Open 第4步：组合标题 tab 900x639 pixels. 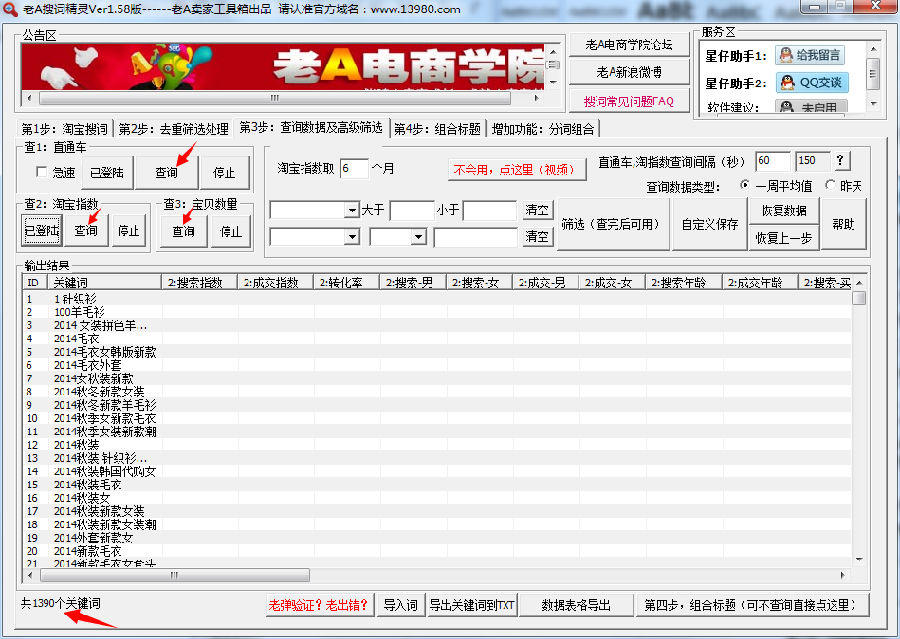(437, 129)
